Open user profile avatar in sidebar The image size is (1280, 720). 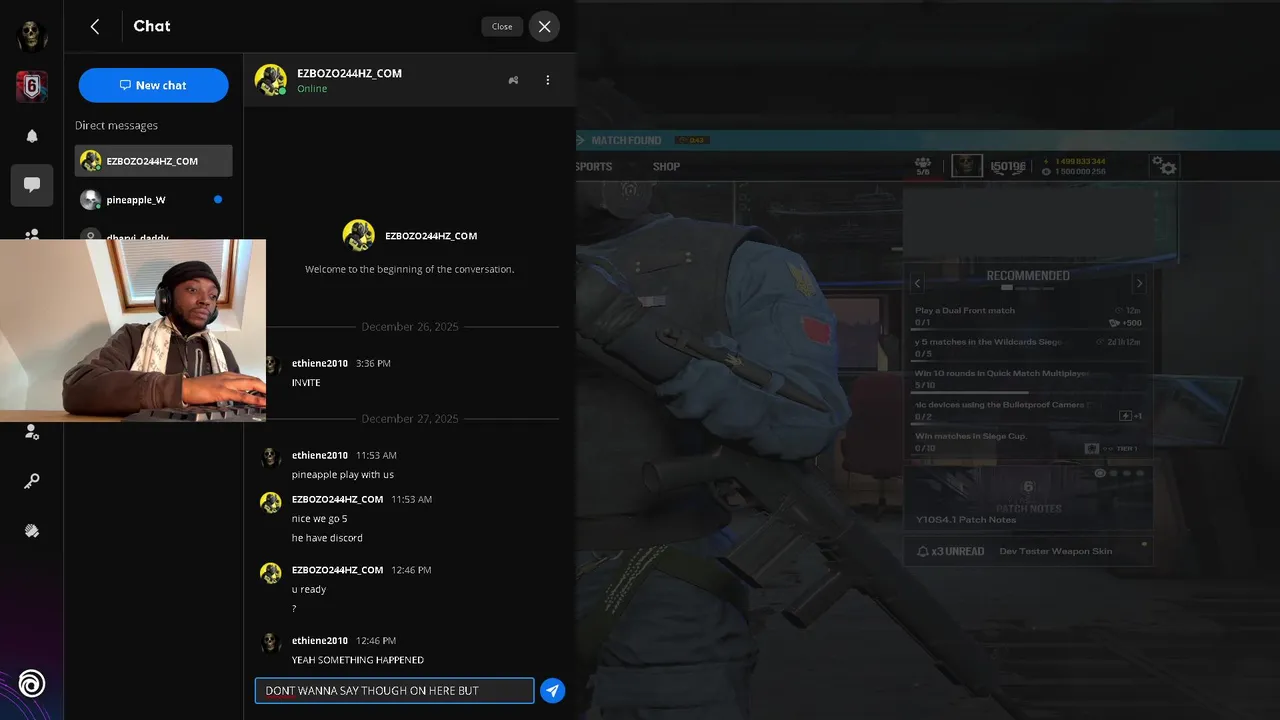pyautogui.click(x=32, y=35)
